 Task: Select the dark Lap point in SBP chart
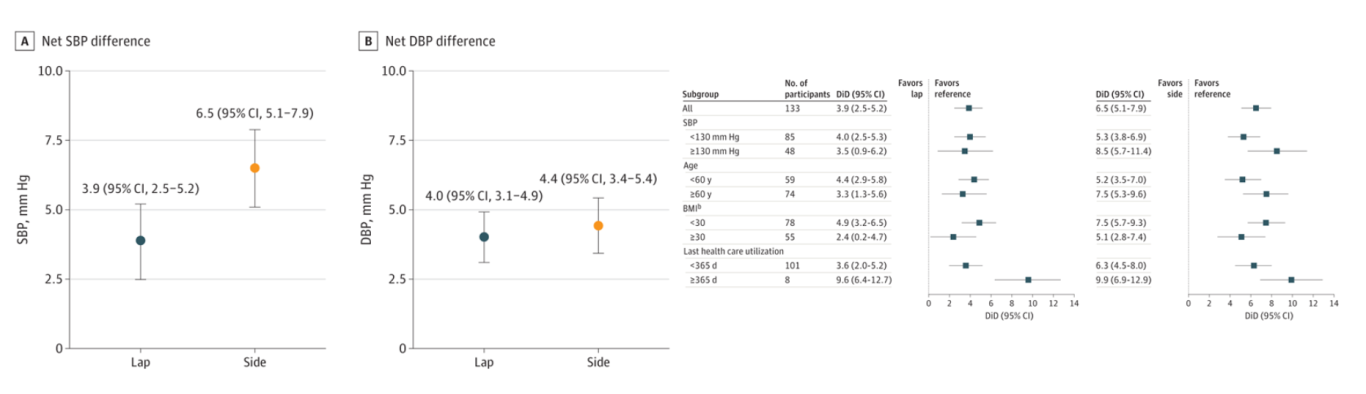[141, 240]
